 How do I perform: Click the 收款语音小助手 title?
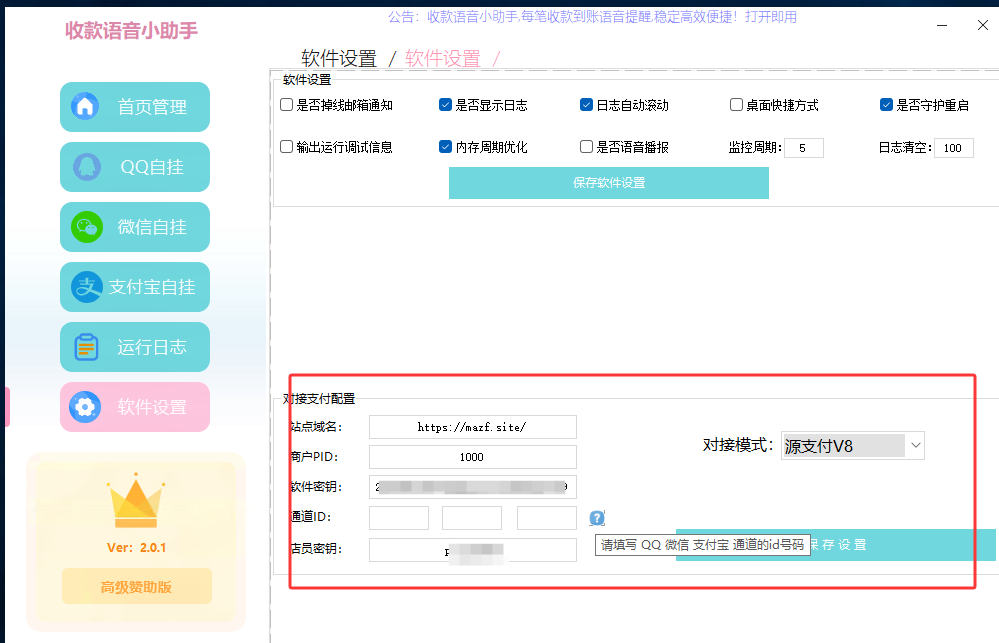coord(132,31)
